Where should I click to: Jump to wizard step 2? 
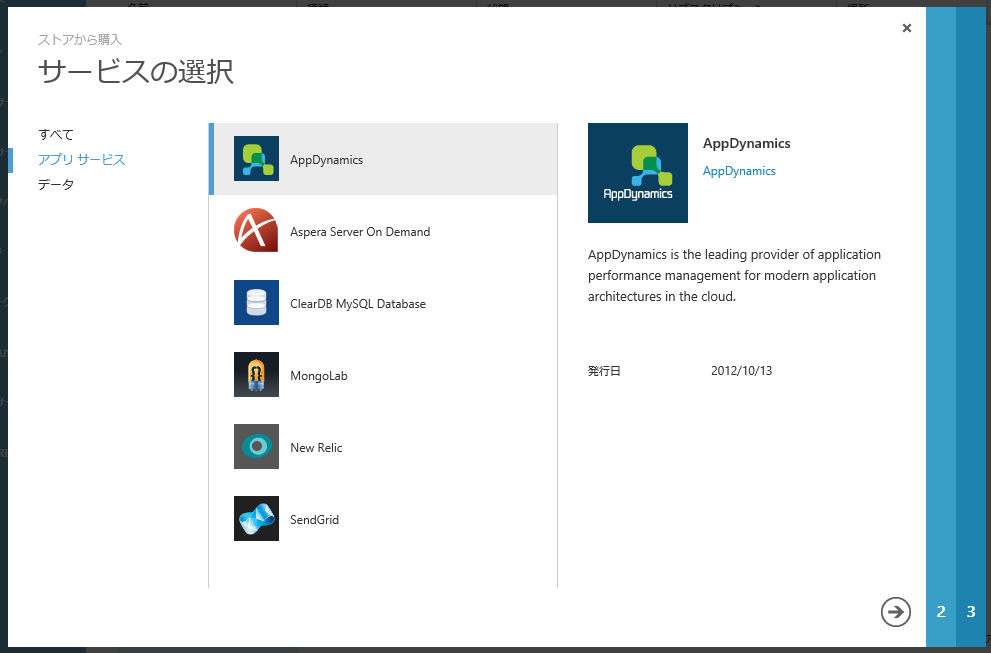tap(941, 611)
